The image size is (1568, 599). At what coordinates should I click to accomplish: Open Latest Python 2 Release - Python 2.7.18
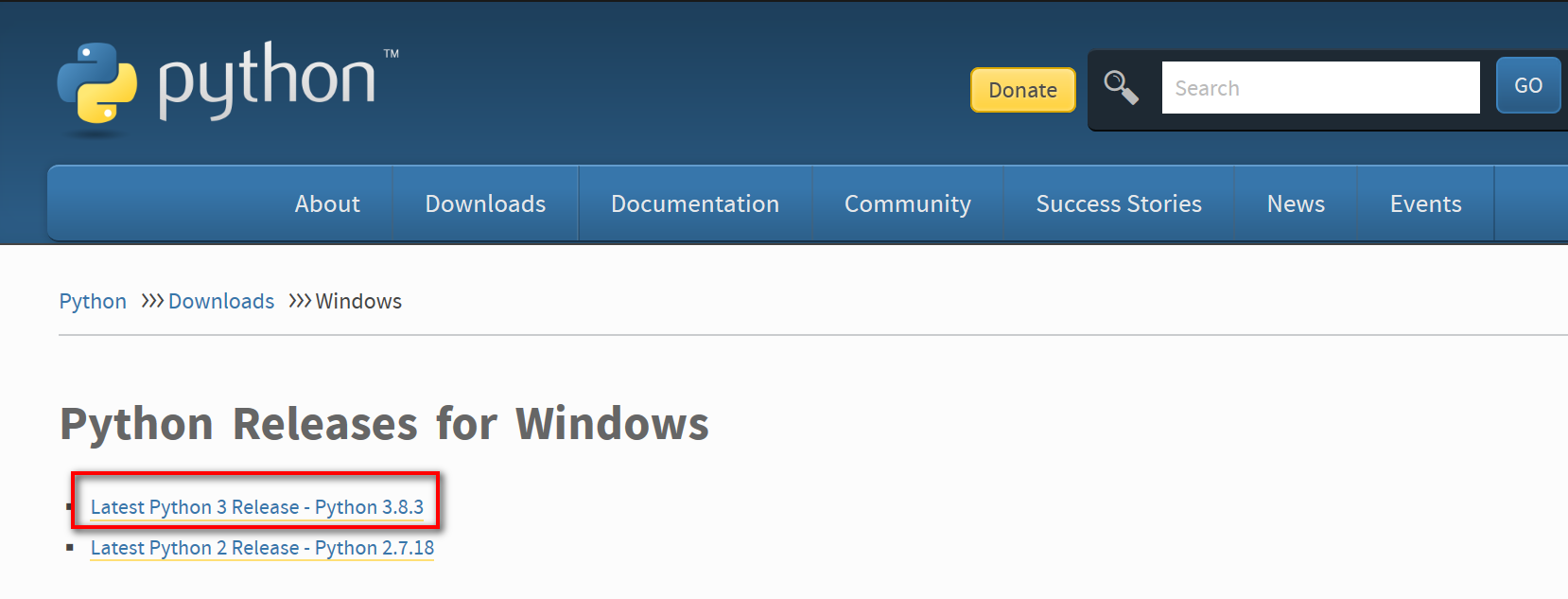pyautogui.click(x=262, y=548)
